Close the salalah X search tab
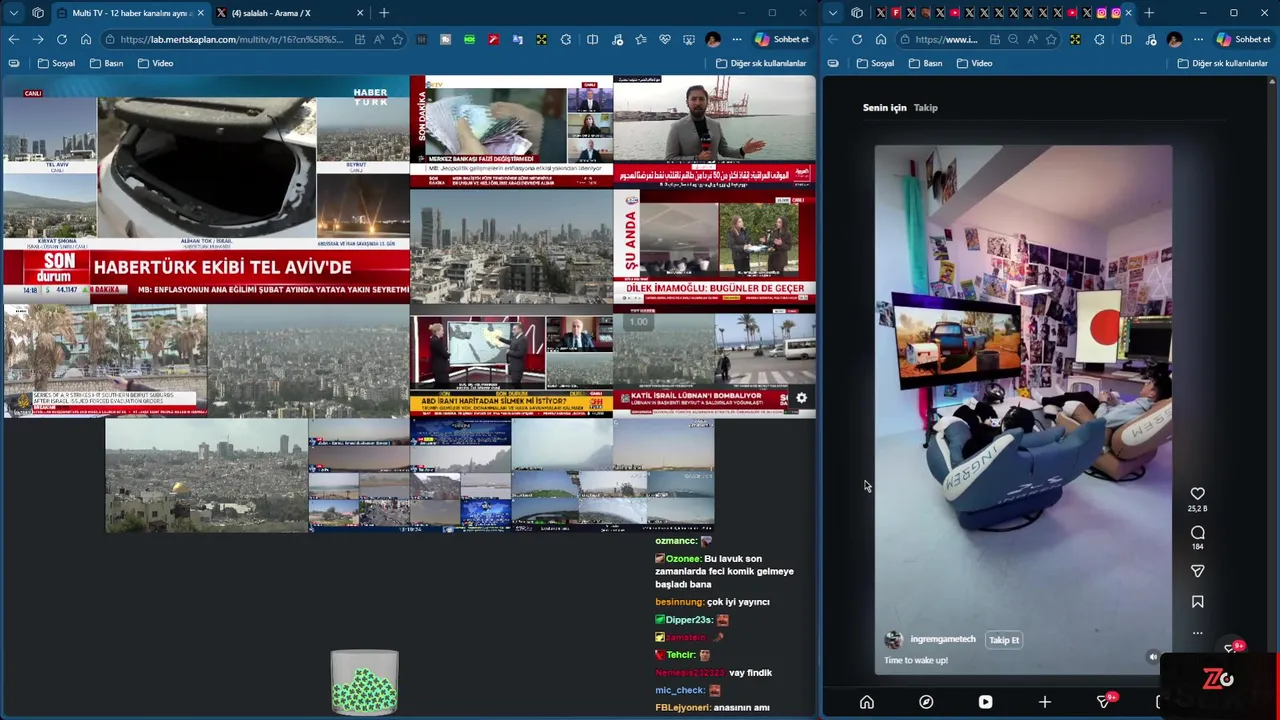The image size is (1280, 720). point(358,13)
